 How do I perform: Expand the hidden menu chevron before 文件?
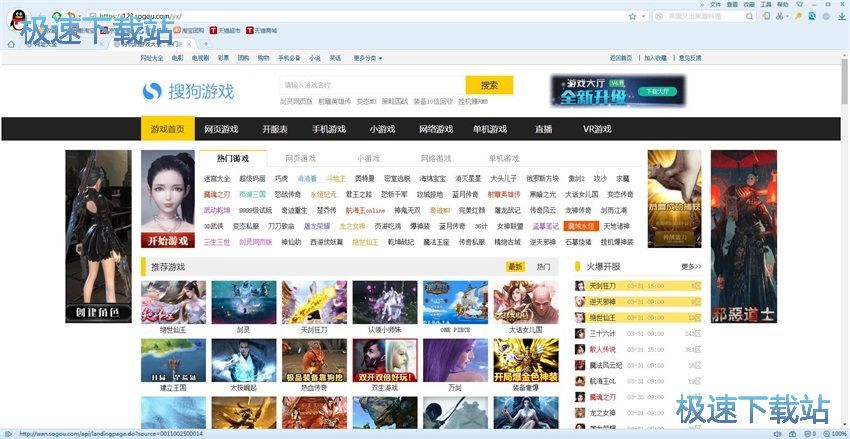click(x=701, y=4)
